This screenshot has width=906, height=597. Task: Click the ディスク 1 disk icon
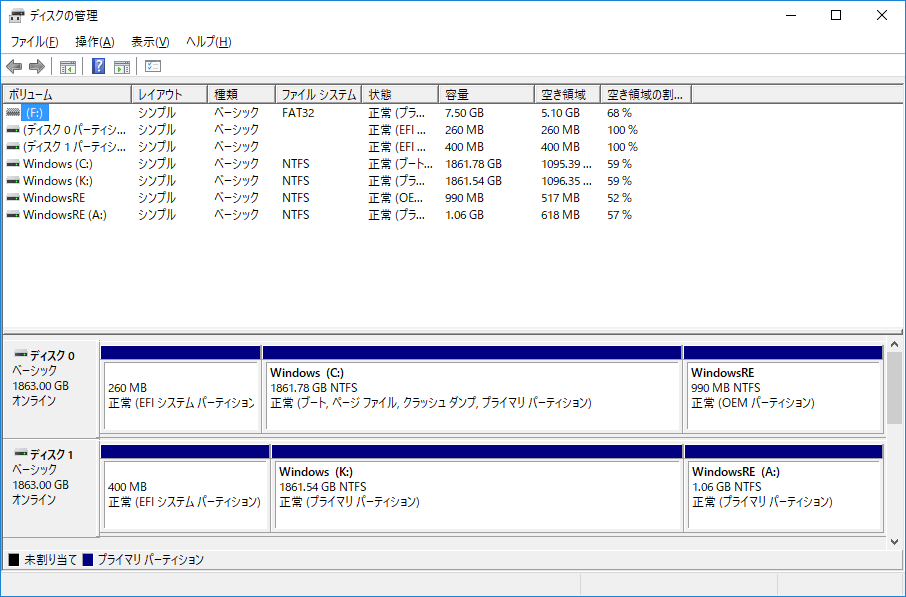[21, 453]
